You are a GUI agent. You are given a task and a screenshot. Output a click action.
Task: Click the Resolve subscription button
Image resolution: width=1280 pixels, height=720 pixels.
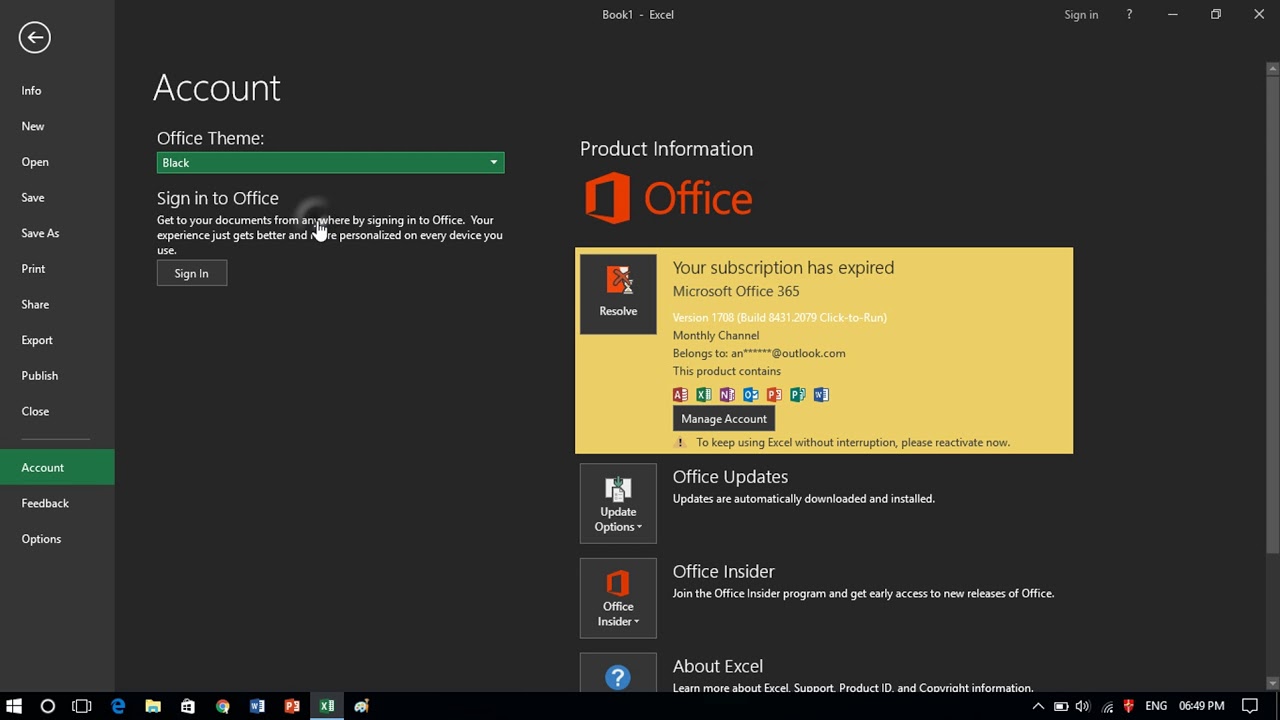[x=618, y=294]
